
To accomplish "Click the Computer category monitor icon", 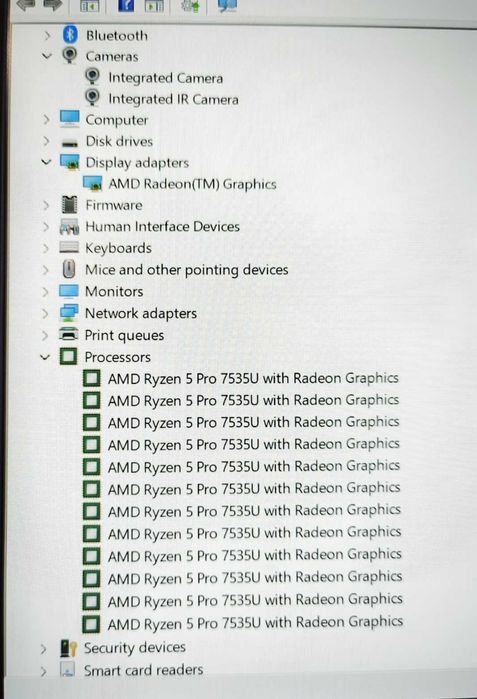I will coord(70,119).
